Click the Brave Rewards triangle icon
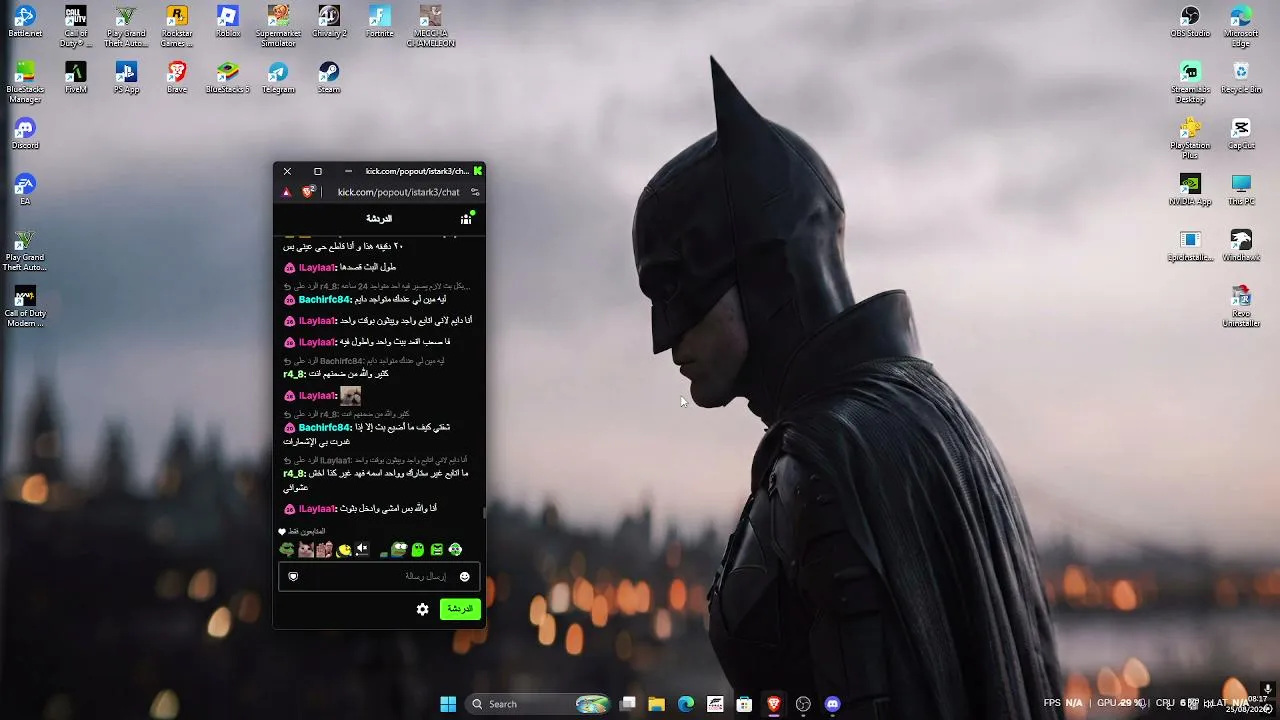Viewport: 1280px width, 720px height. coord(286,192)
